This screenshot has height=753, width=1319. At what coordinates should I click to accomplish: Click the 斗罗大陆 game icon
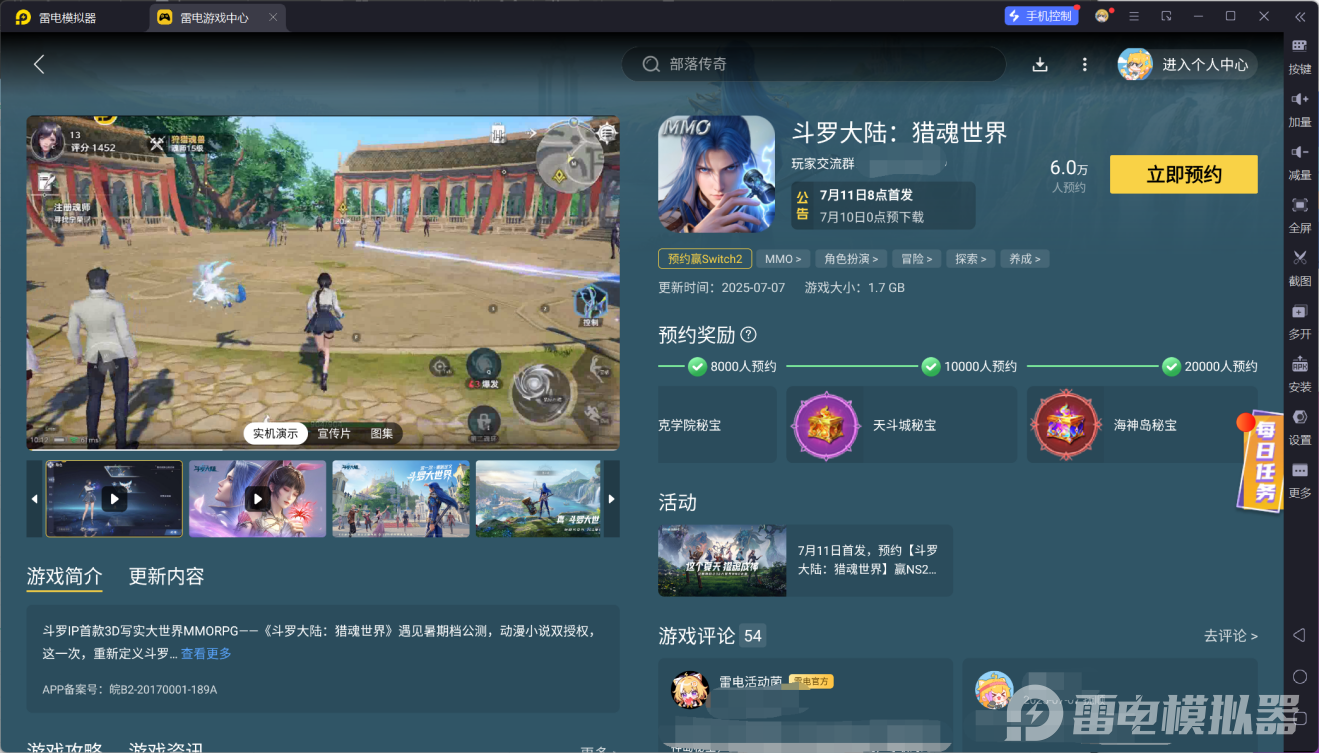[716, 174]
